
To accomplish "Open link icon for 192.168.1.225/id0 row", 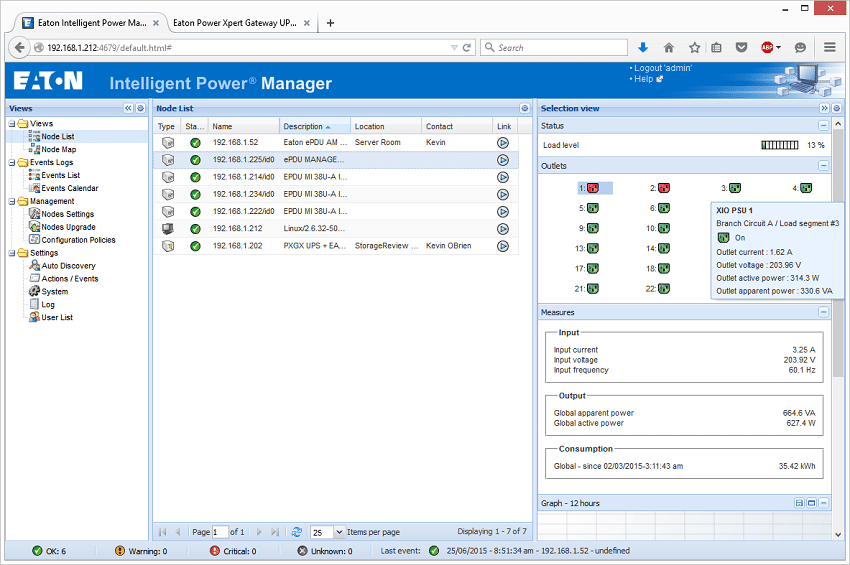I will [x=503, y=160].
